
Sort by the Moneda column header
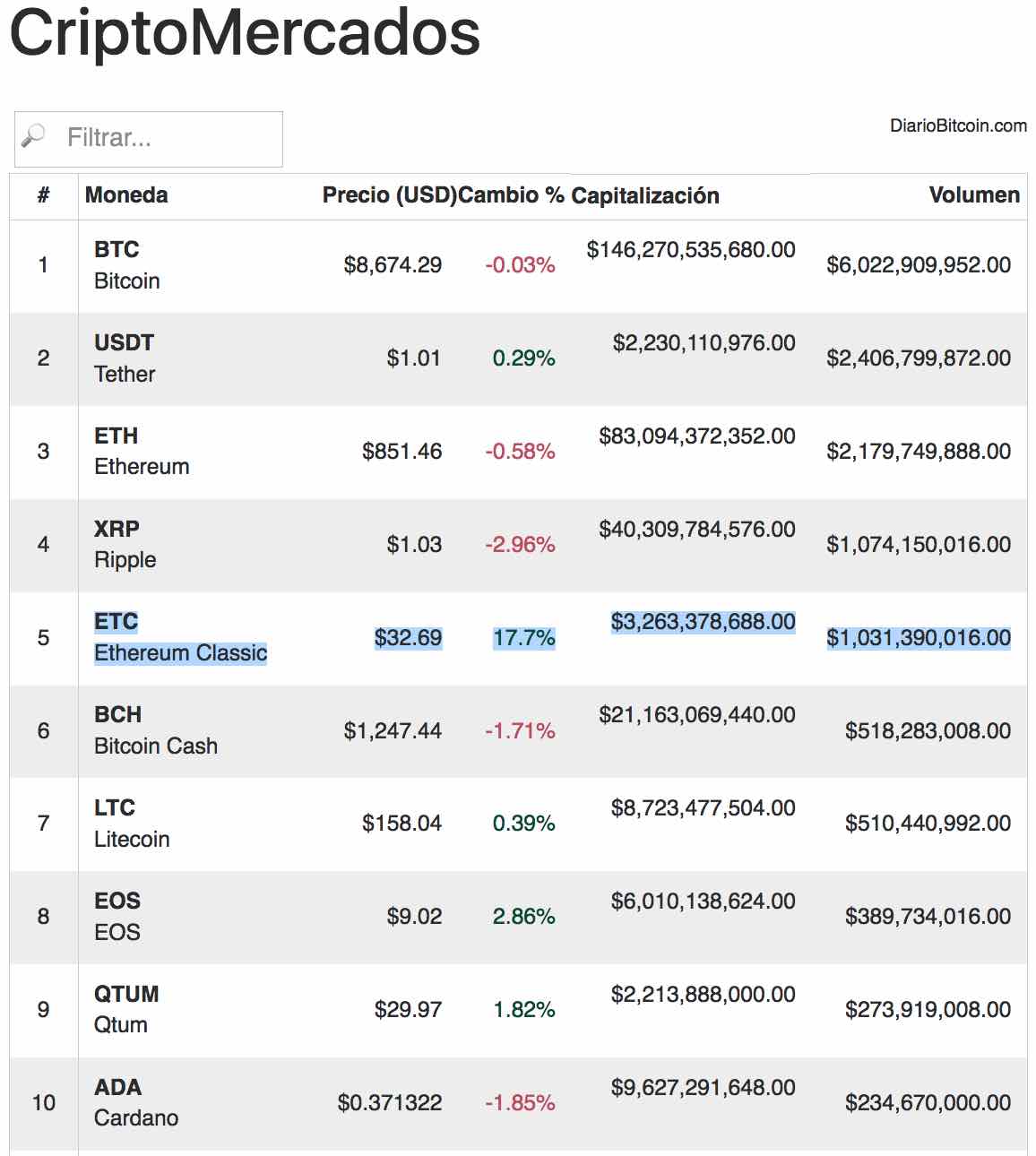tap(126, 195)
